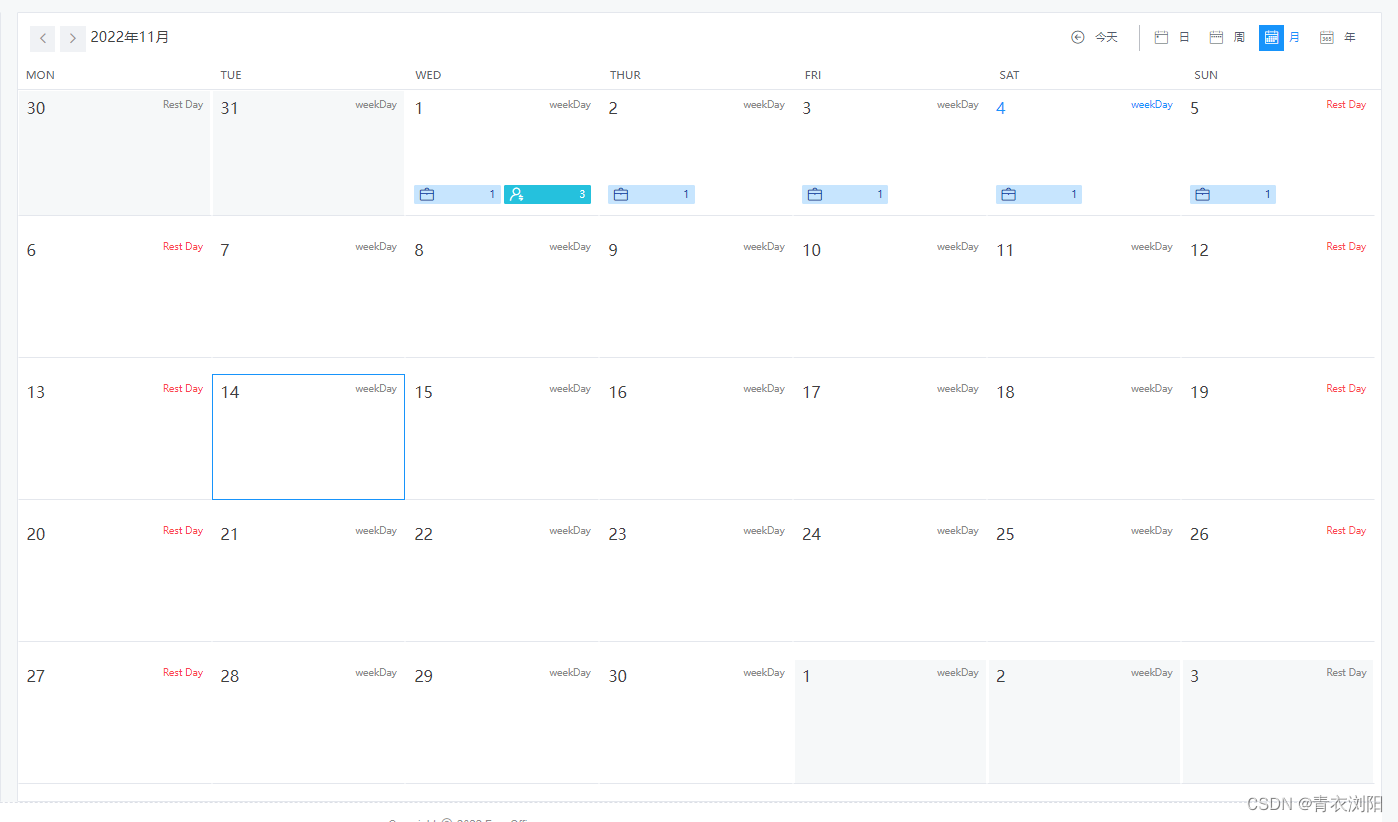Go to next month with right chevron

pyautogui.click(x=73, y=38)
